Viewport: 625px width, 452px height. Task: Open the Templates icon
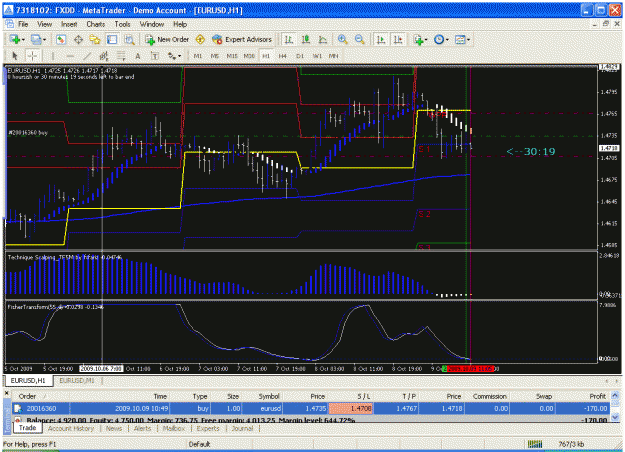tap(460, 39)
